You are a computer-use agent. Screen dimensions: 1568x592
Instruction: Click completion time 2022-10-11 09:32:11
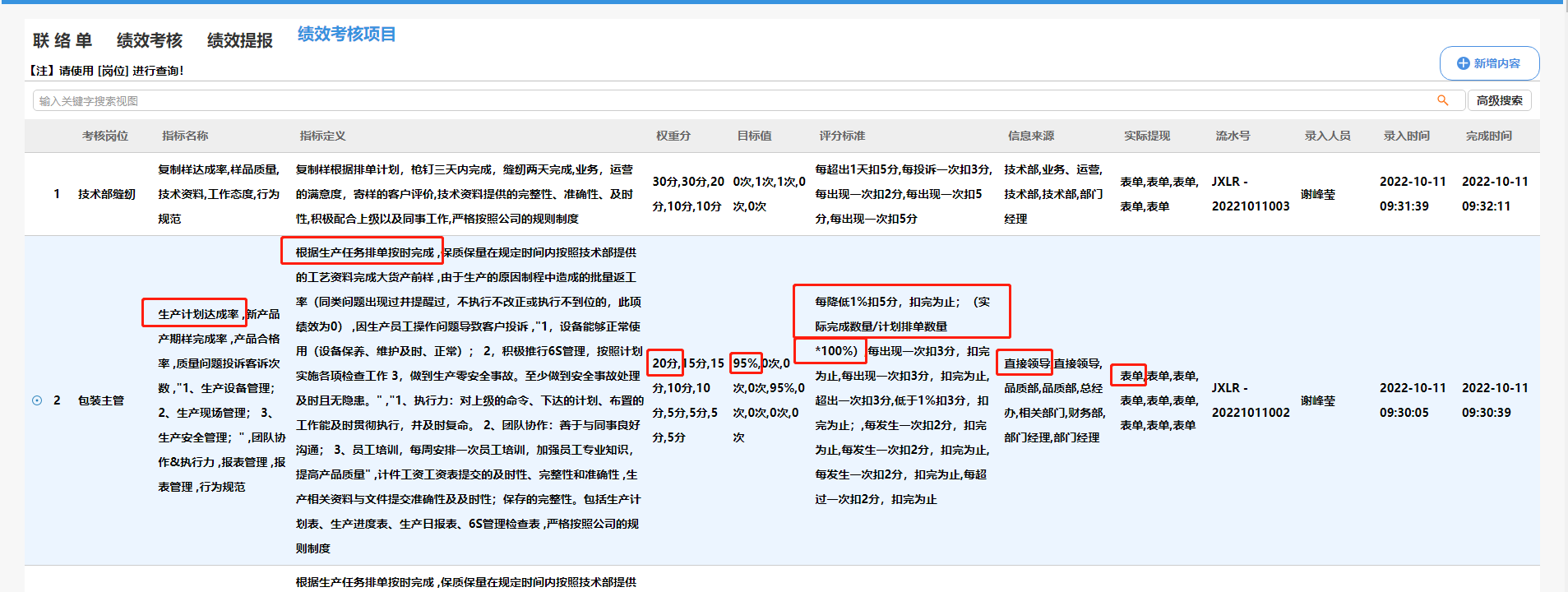1495,194
